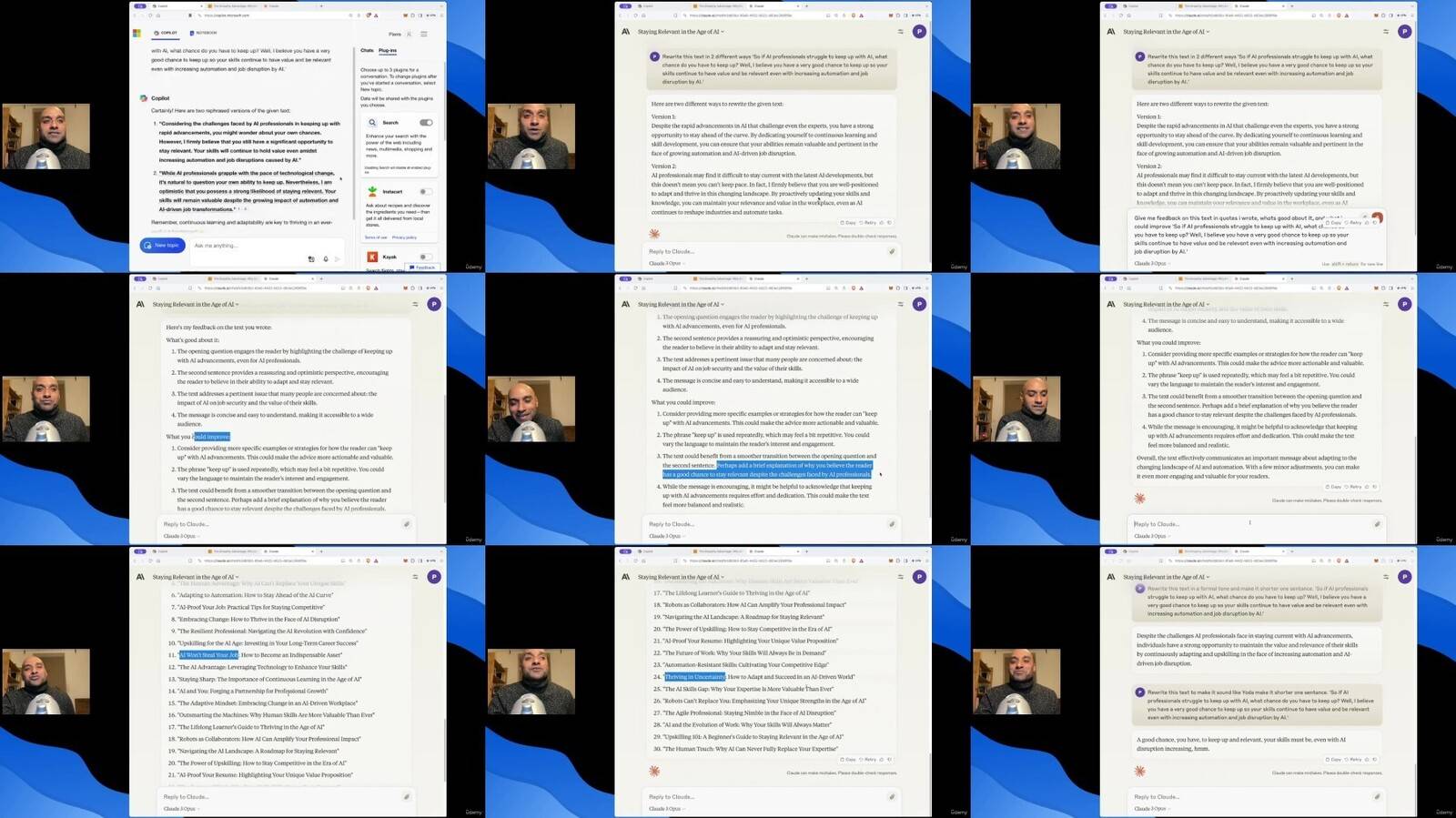Click the Search plugin magnifier icon in Copilot
1456x818 pixels.
[372, 122]
